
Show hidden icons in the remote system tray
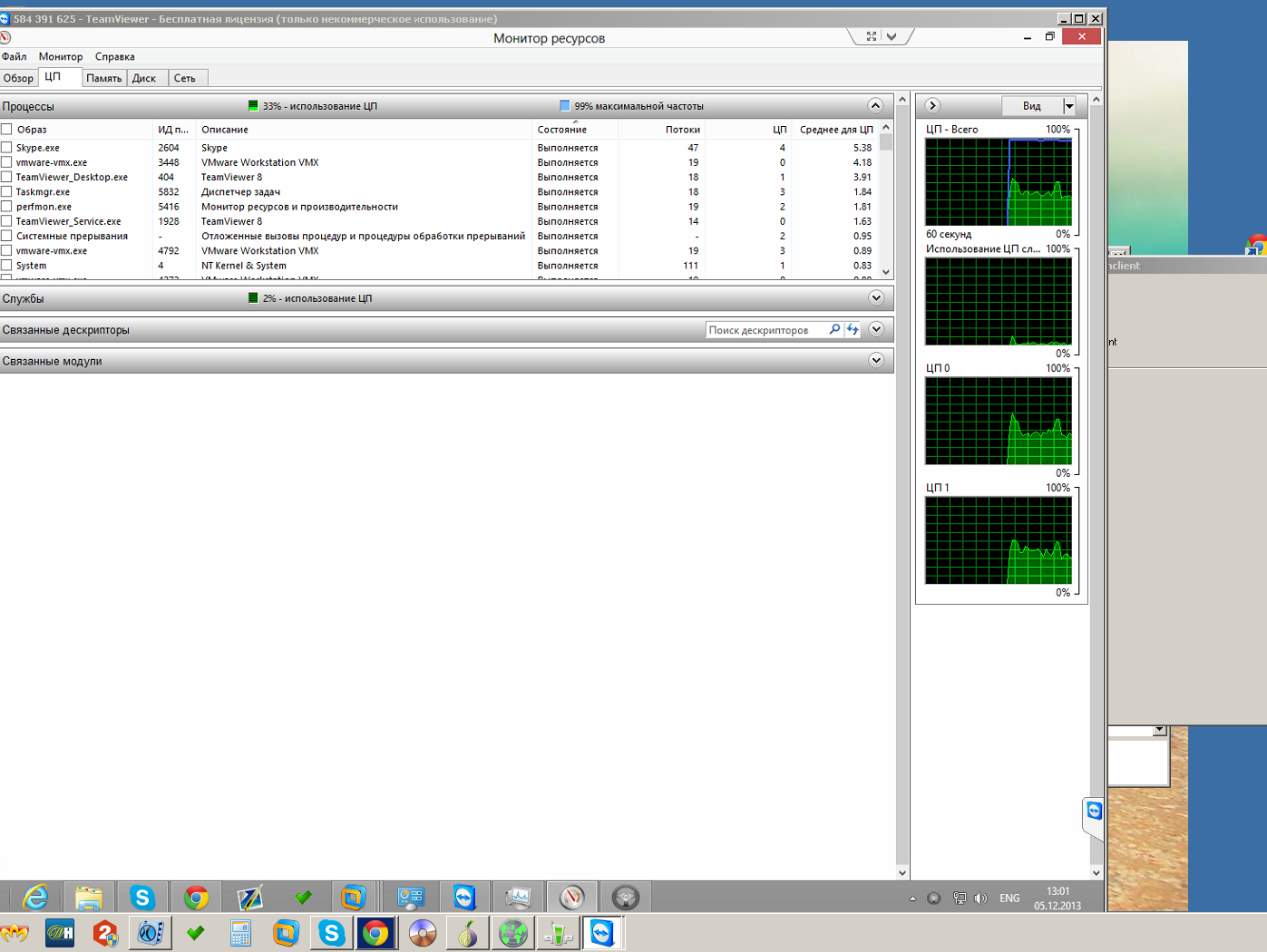(912, 899)
